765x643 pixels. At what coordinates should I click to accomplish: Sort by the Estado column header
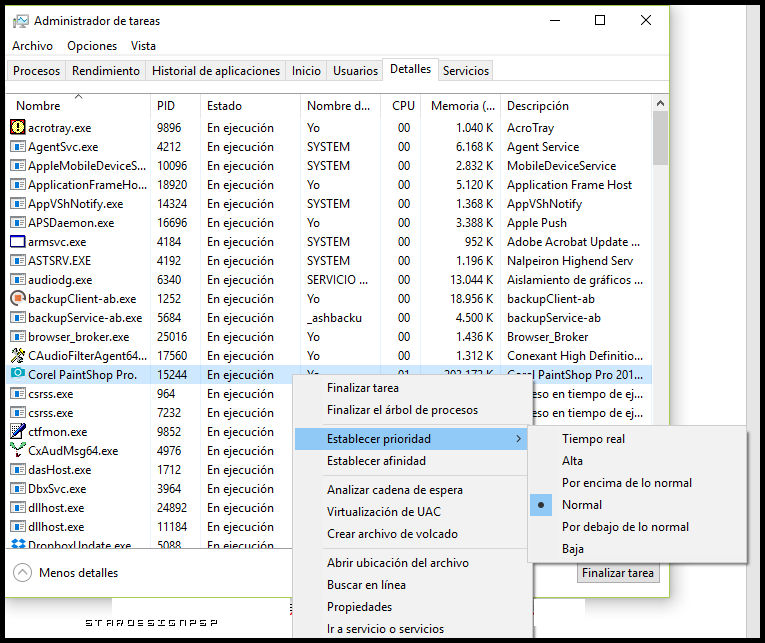tap(250, 105)
